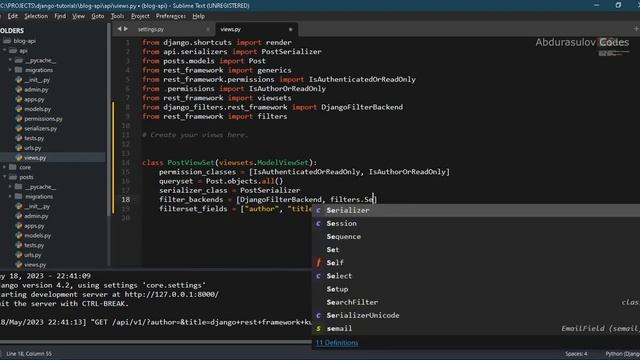Open the Goto menu
Viewport: 640px width, 360px height.
tap(98, 16)
